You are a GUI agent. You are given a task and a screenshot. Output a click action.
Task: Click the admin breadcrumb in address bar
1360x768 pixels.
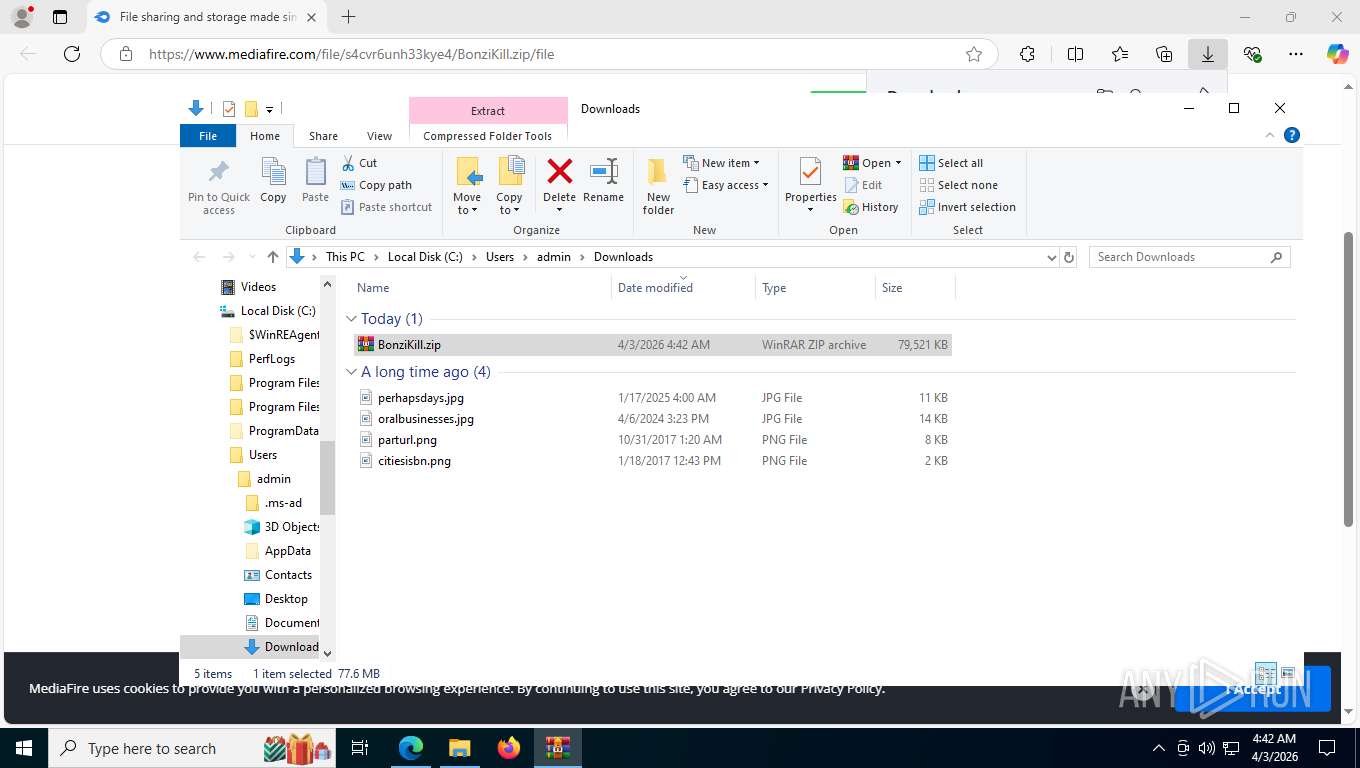click(x=554, y=257)
